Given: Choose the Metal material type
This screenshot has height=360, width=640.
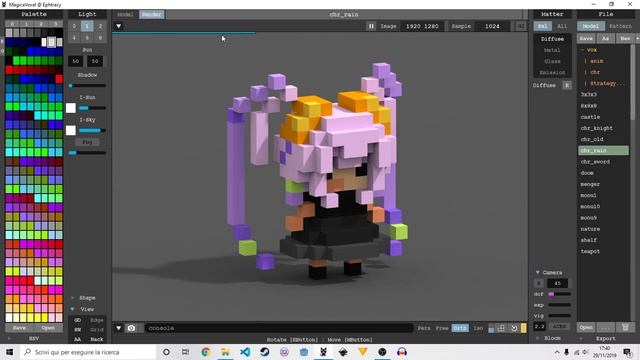Looking at the screenshot, I should point(552,50).
